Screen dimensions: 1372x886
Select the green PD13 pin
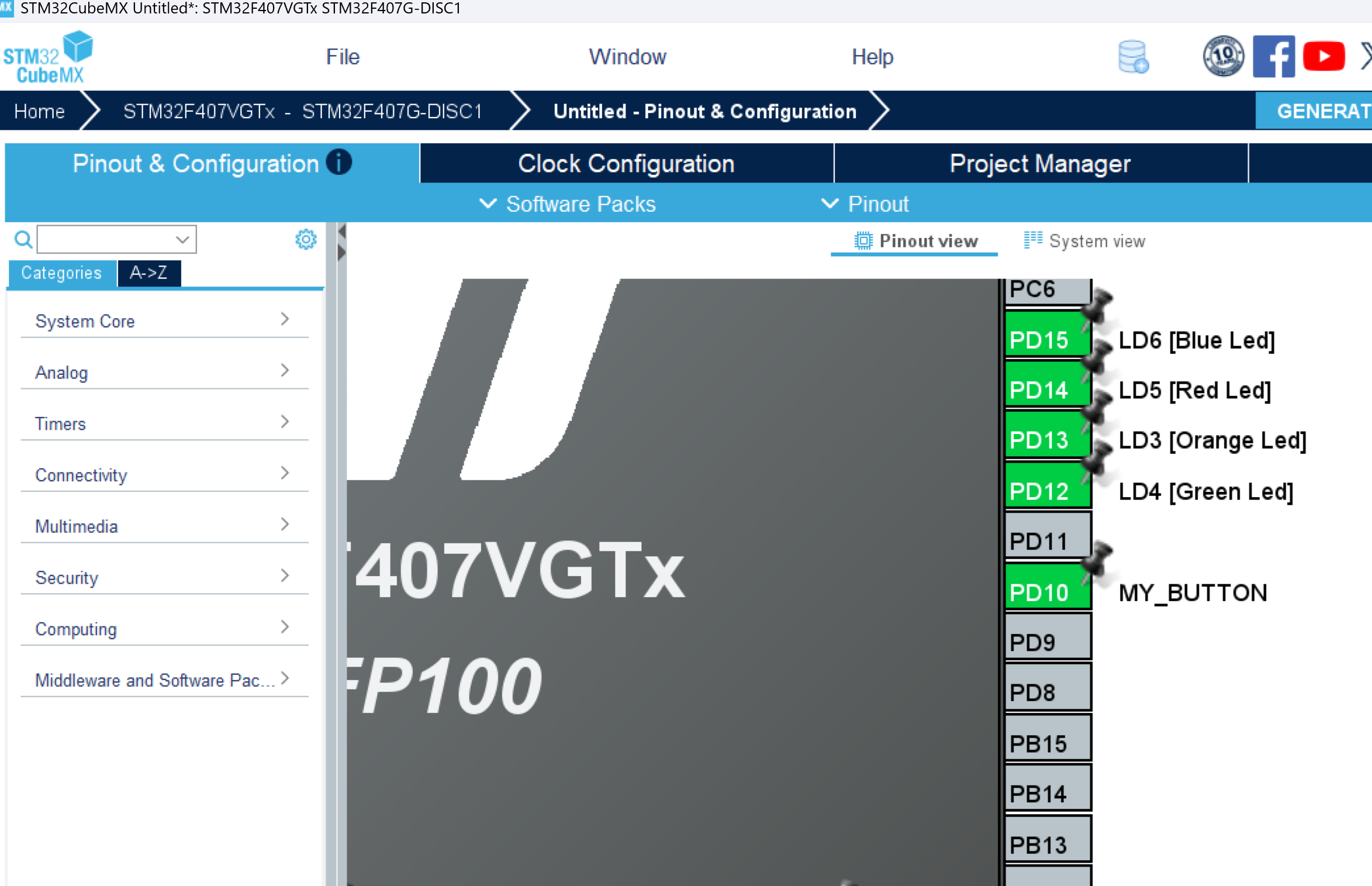(1048, 435)
